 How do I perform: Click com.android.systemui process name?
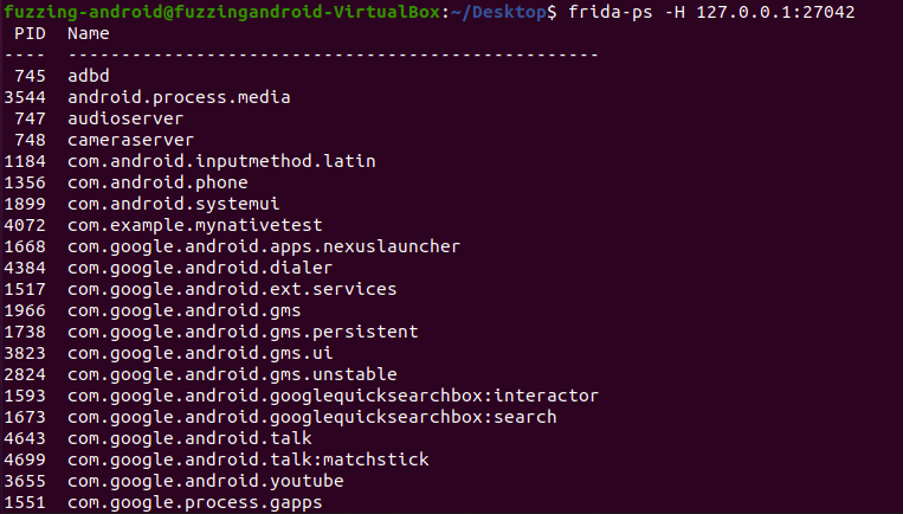click(173, 203)
